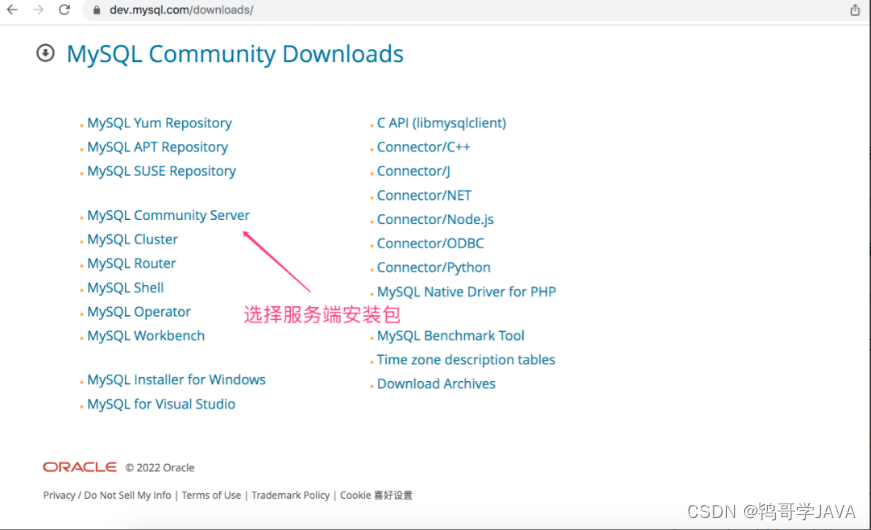The image size is (871, 530).
Task: Open the Download Archives link
Action: [437, 384]
